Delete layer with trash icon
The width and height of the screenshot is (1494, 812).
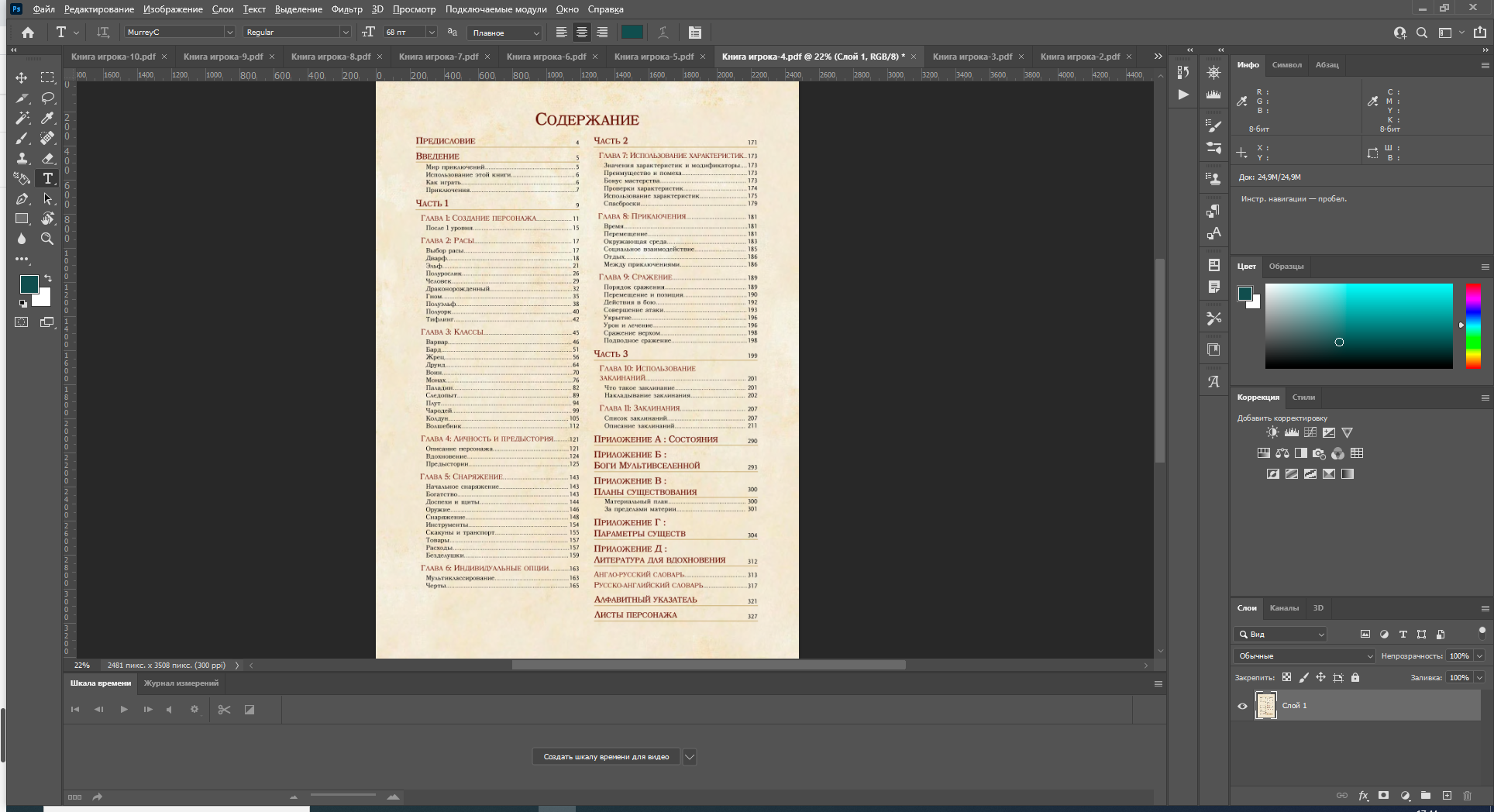(1467, 796)
